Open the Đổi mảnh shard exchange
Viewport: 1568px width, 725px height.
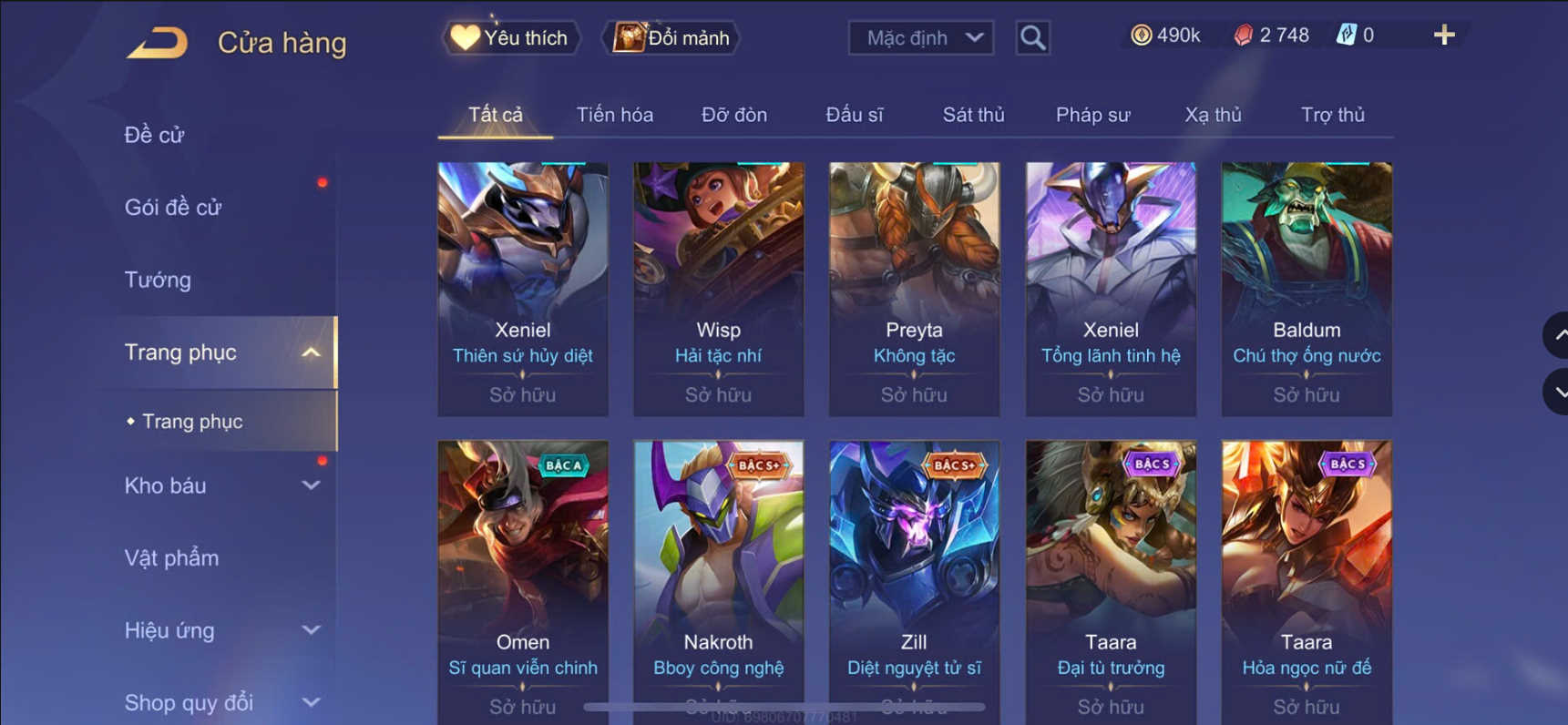(671, 37)
